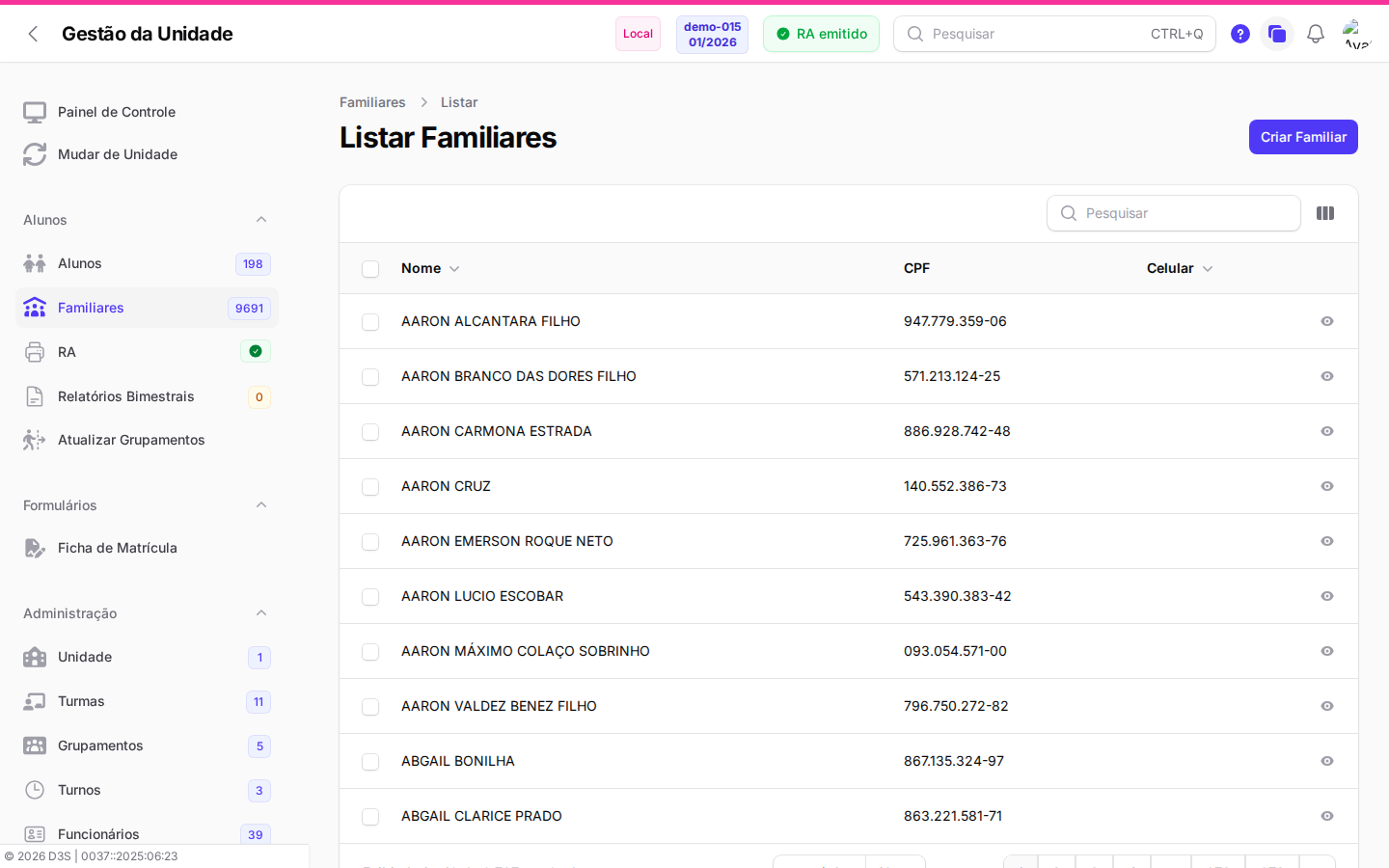Viewport: 1389px width, 868px height.
Task: View AARON CRUZ via eye icon
Action: tap(1327, 486)
